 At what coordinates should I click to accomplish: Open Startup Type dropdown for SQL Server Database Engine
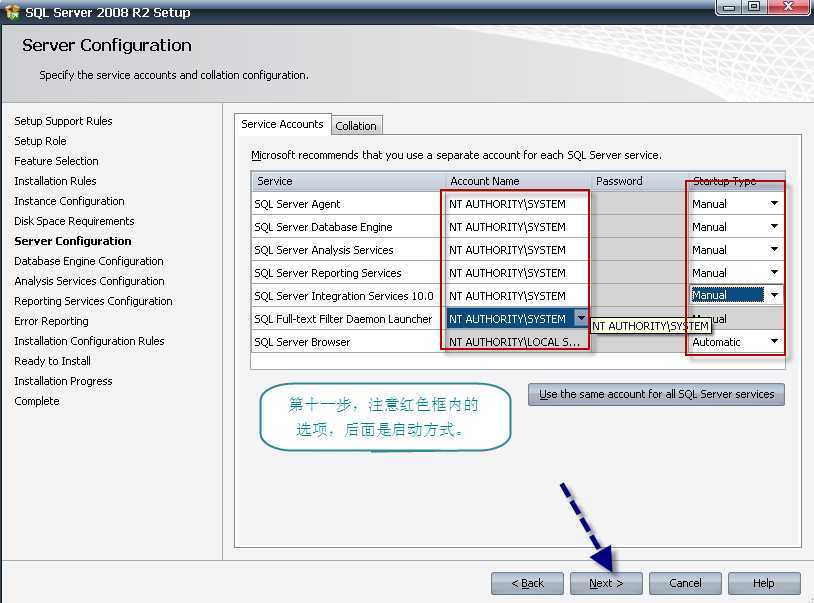[774, 227]
